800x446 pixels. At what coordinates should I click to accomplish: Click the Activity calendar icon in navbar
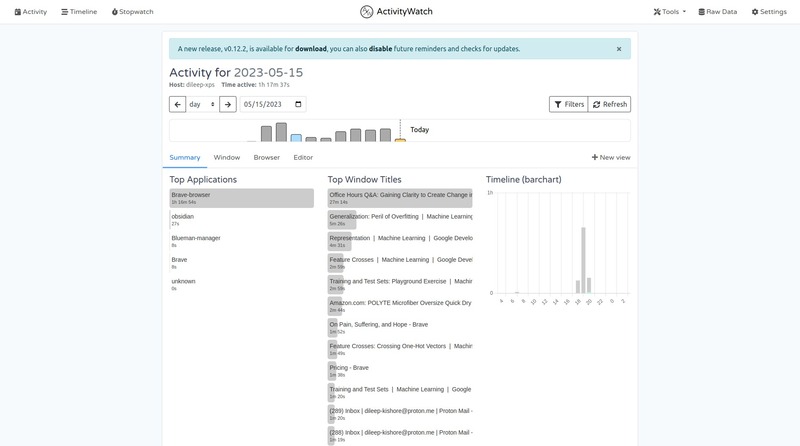click(17, 12)
